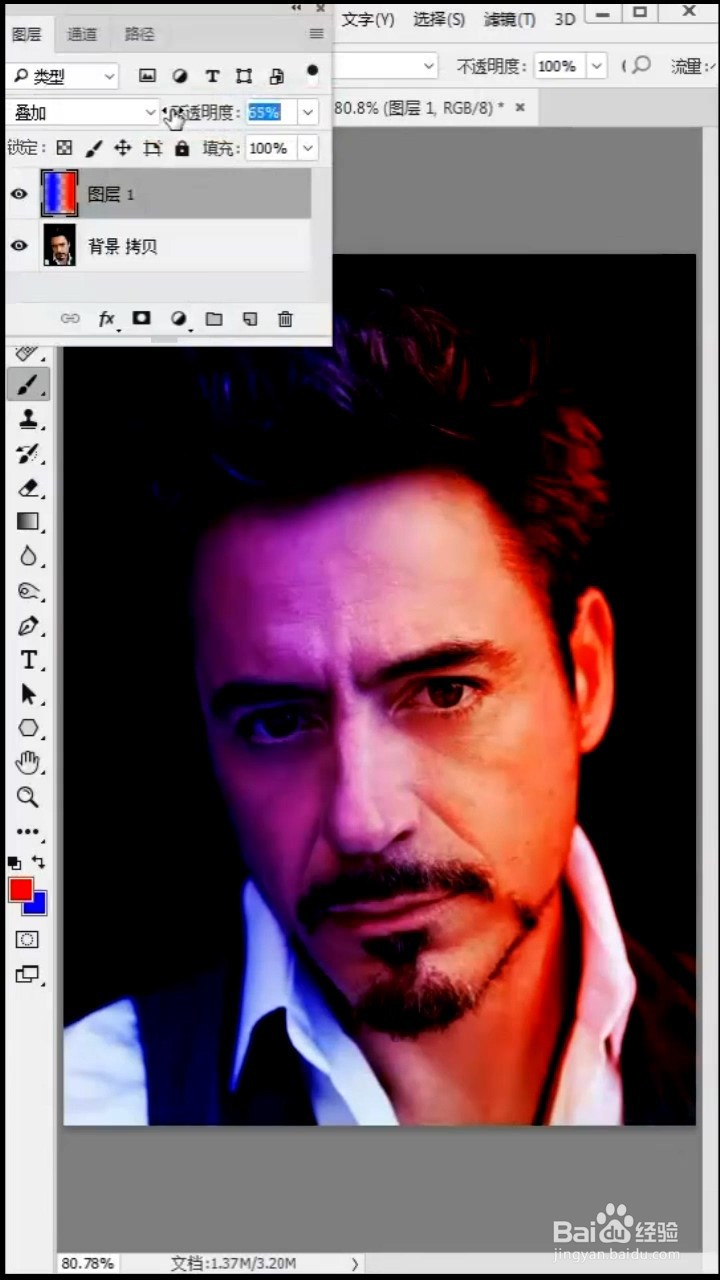Click options bar 不透明度 100% field
This screenshot has height=1280, width=720.
click(x=559, y=66)
